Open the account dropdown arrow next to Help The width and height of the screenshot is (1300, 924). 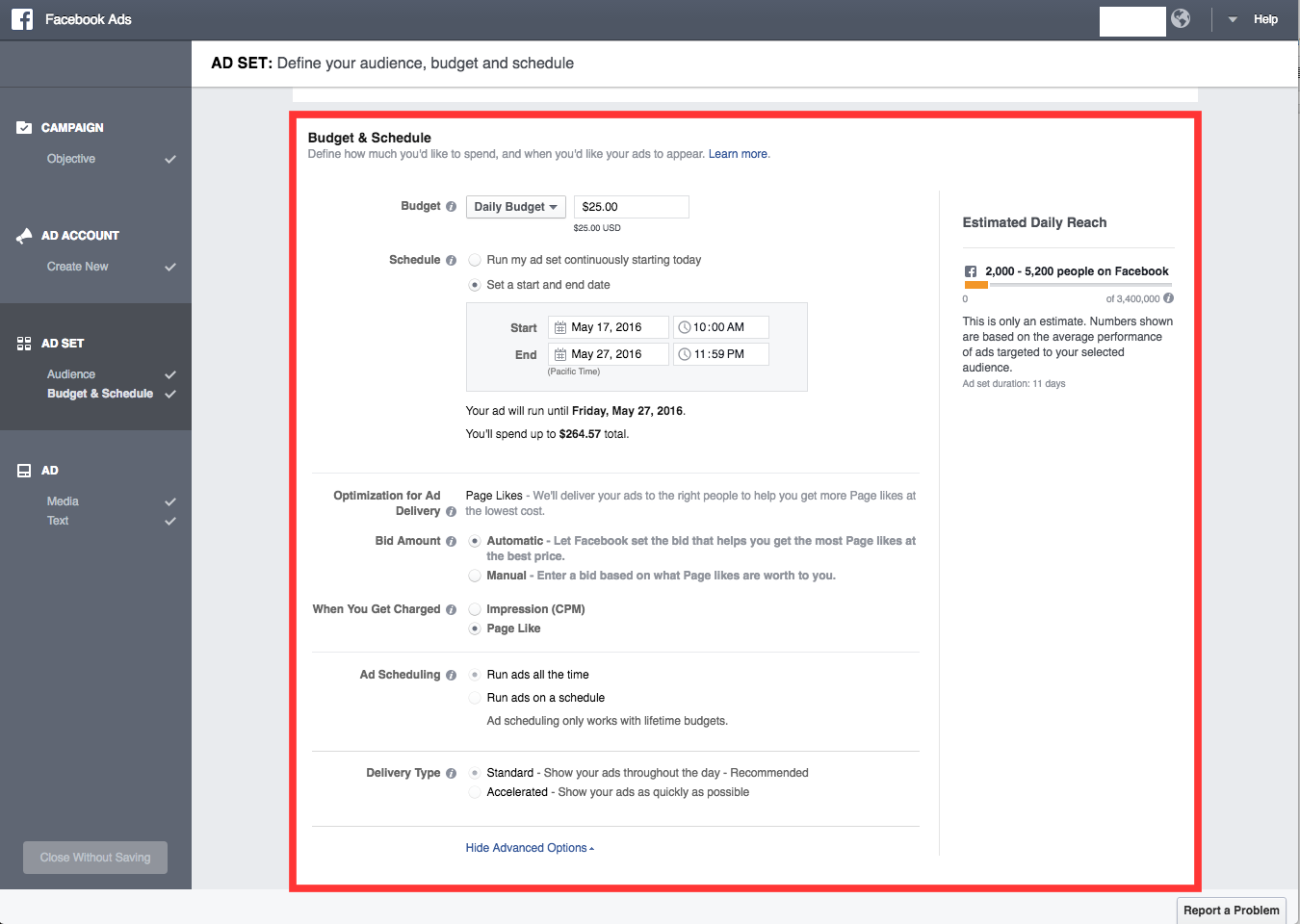tap(1233, 19)
